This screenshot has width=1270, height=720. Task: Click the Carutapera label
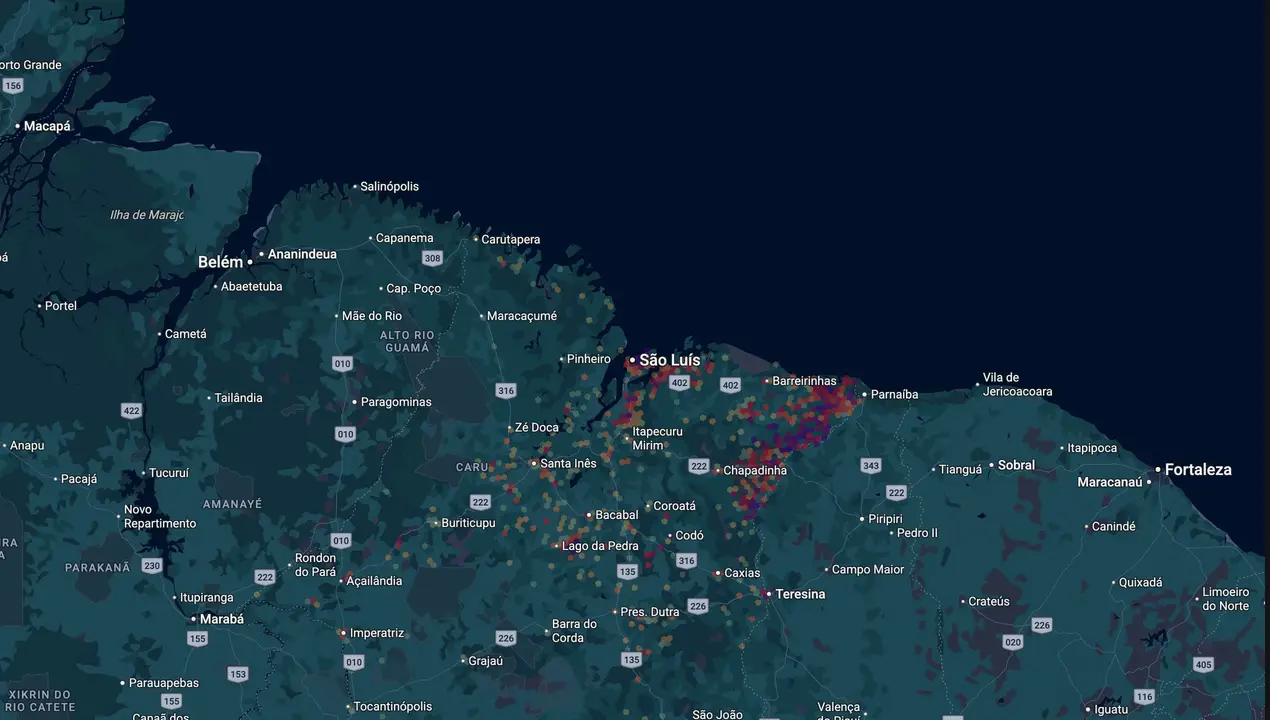click(x=511, y=239)
